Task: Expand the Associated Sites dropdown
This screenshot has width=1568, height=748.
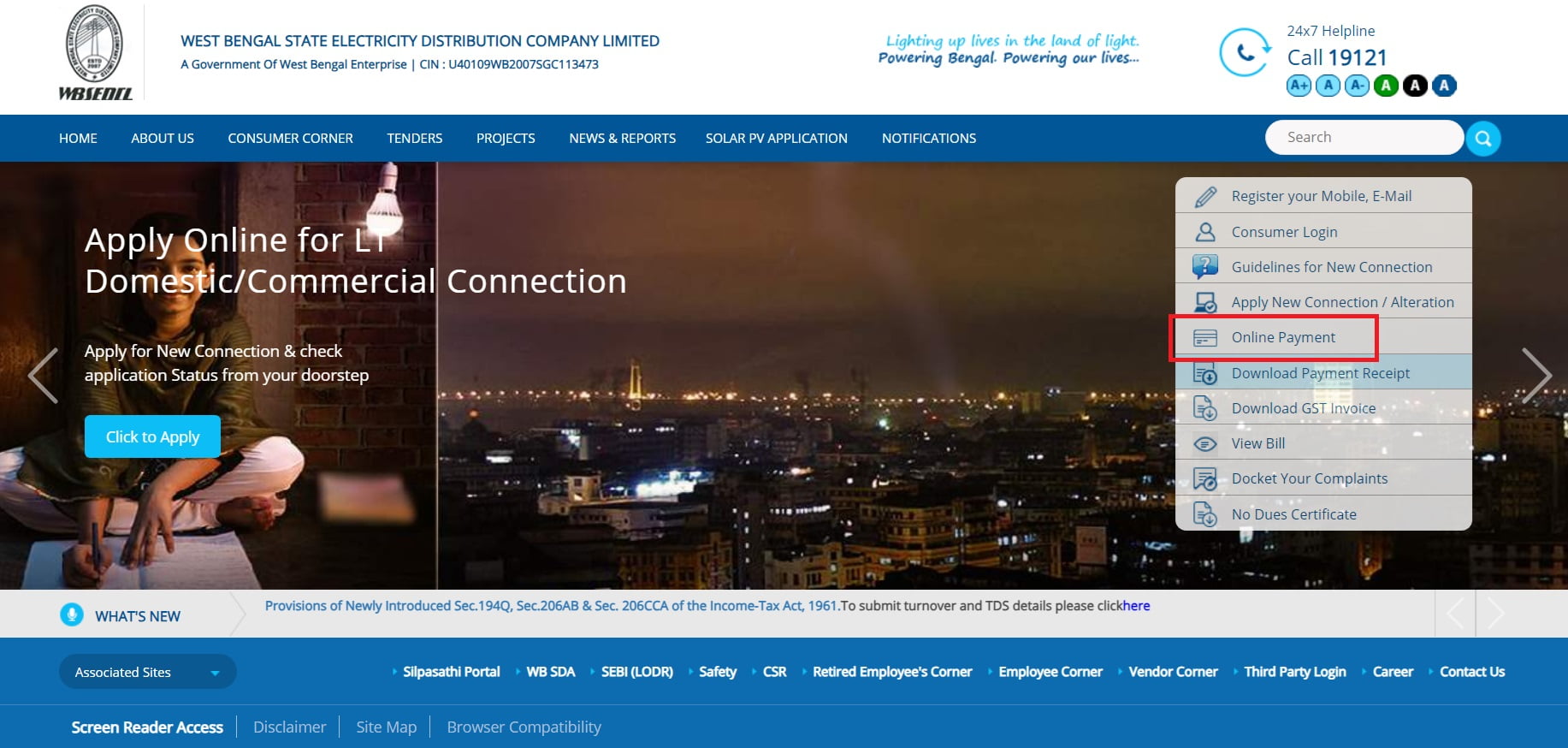Action: [147, 672]
